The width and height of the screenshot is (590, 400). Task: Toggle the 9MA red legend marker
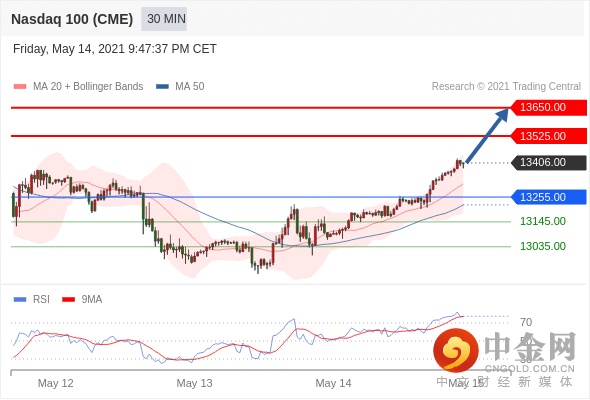[x=68, y=300]
